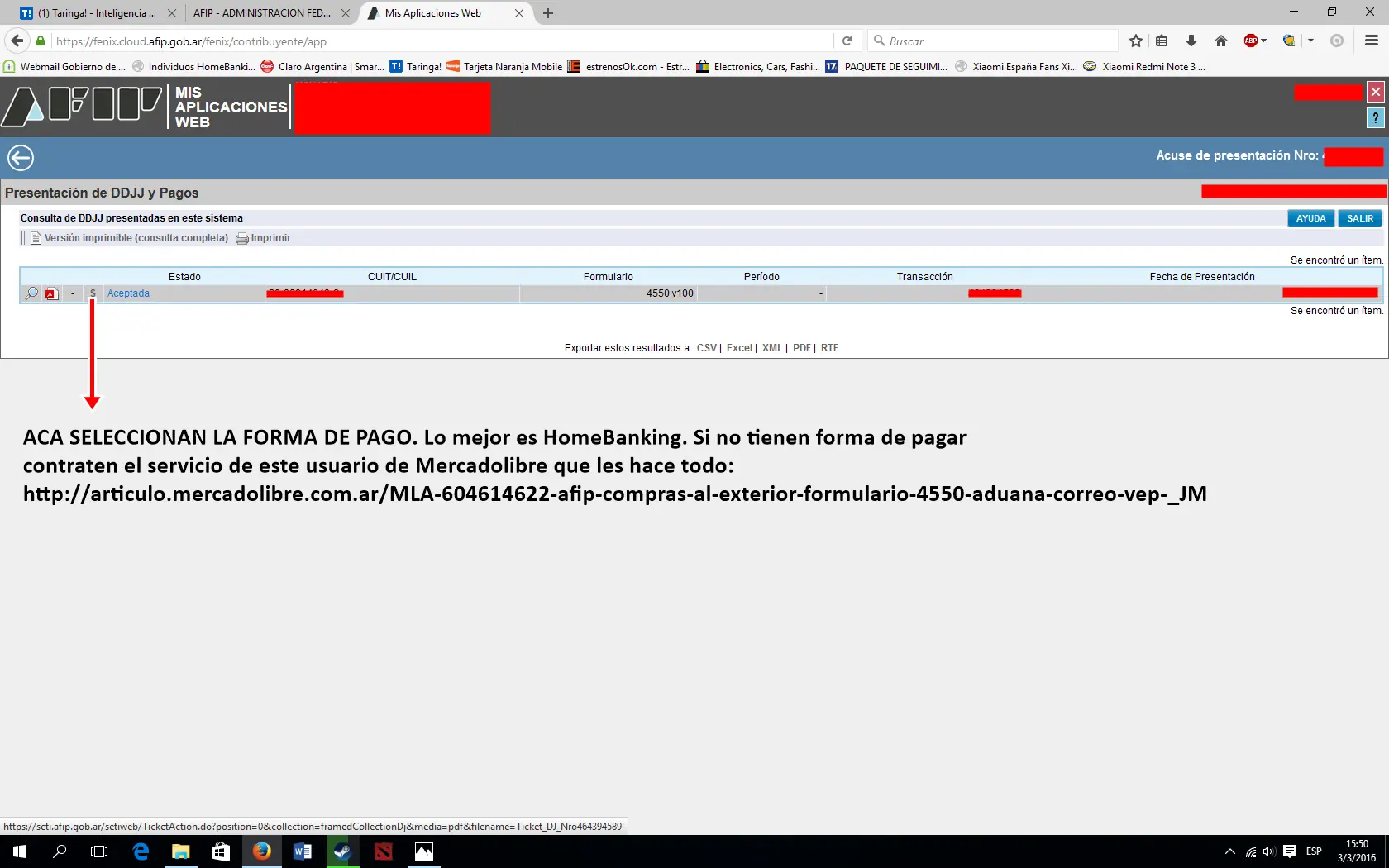Open the Xiaomi España Fans bookmark
This screenshot has width=1389, height=868.
[x=1016, y=67]
